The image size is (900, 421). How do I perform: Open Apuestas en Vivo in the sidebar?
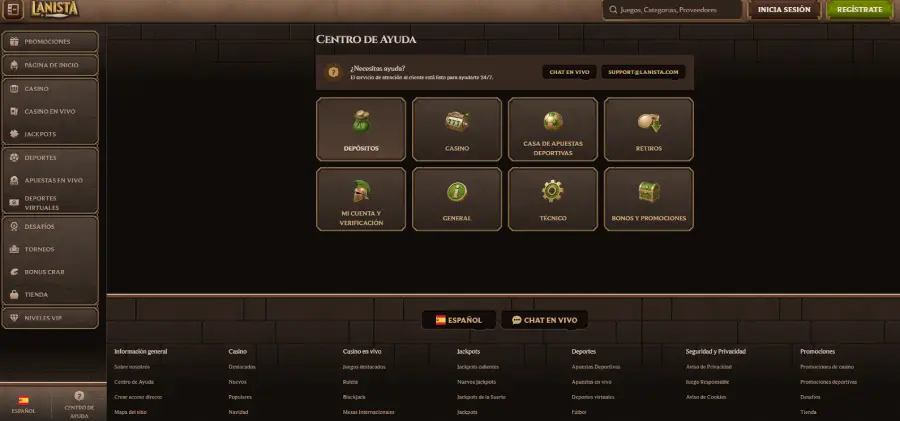[50, 180]
